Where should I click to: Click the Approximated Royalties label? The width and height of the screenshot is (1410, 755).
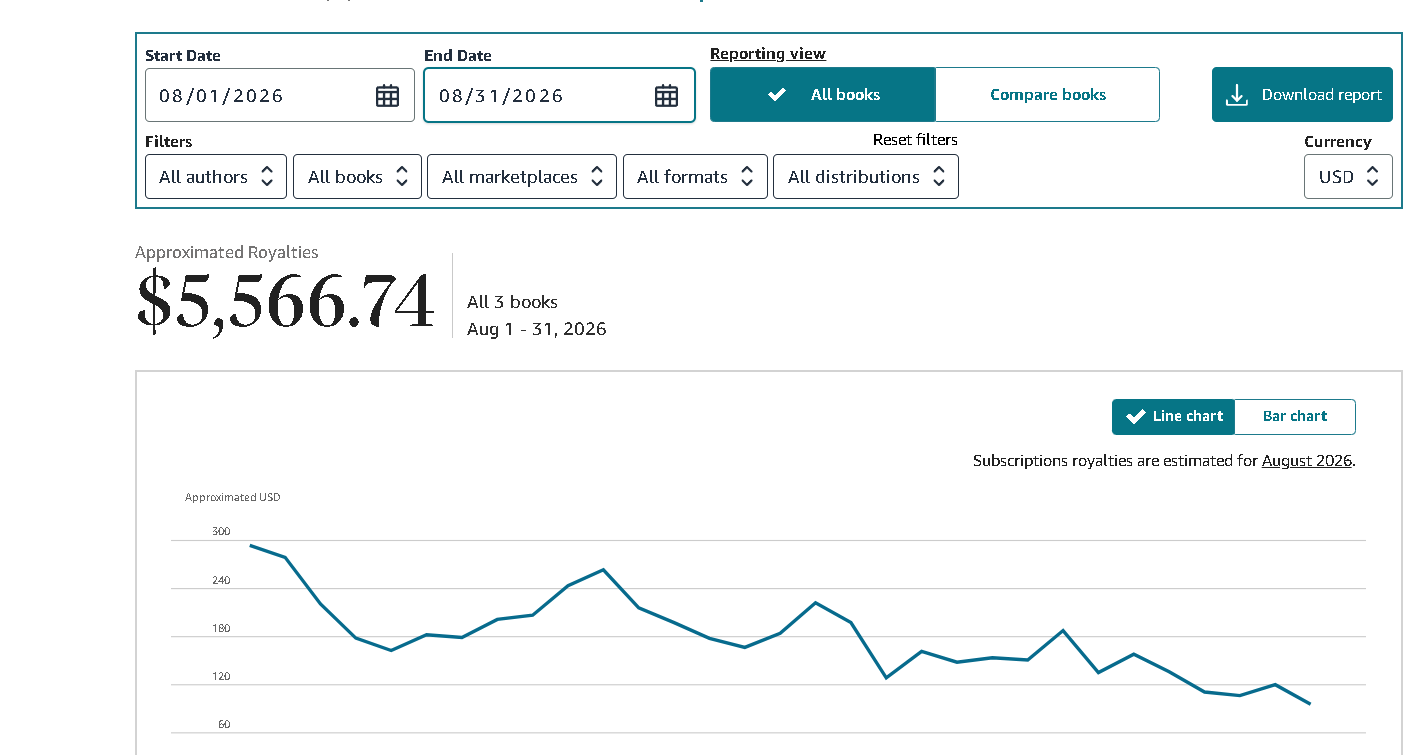tap(227, 253)
